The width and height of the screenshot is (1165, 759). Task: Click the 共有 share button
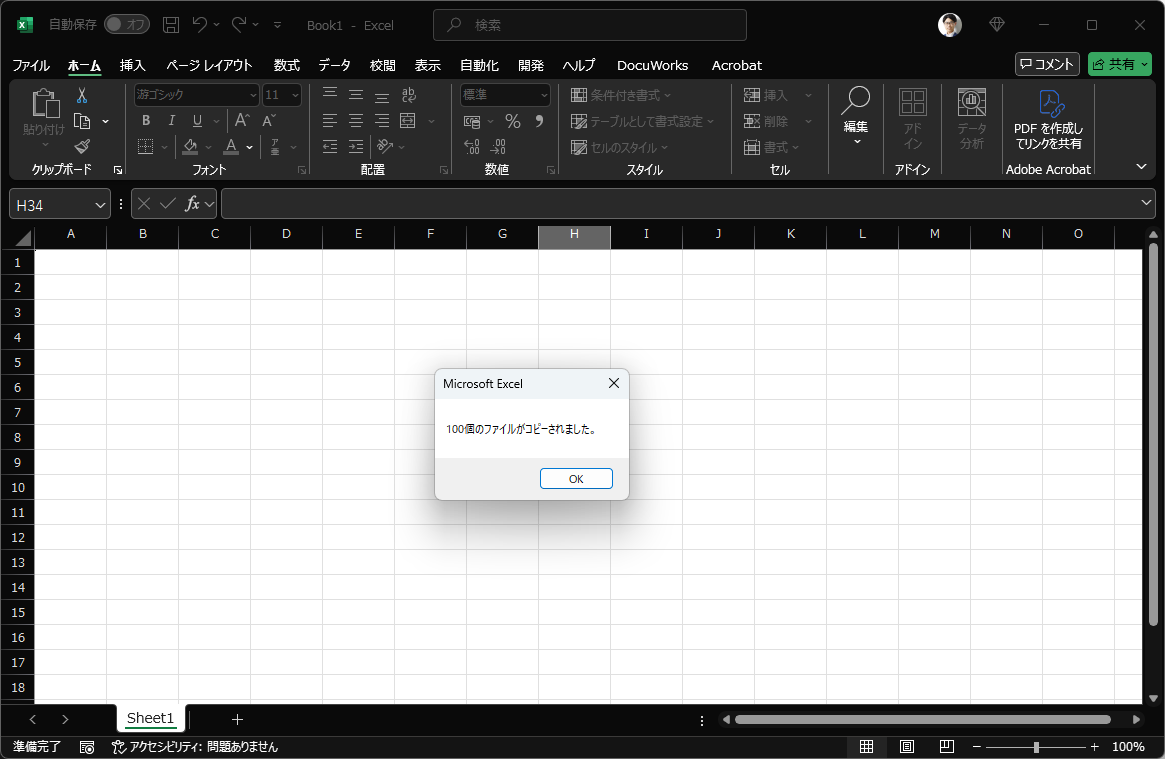point(1120,65)
